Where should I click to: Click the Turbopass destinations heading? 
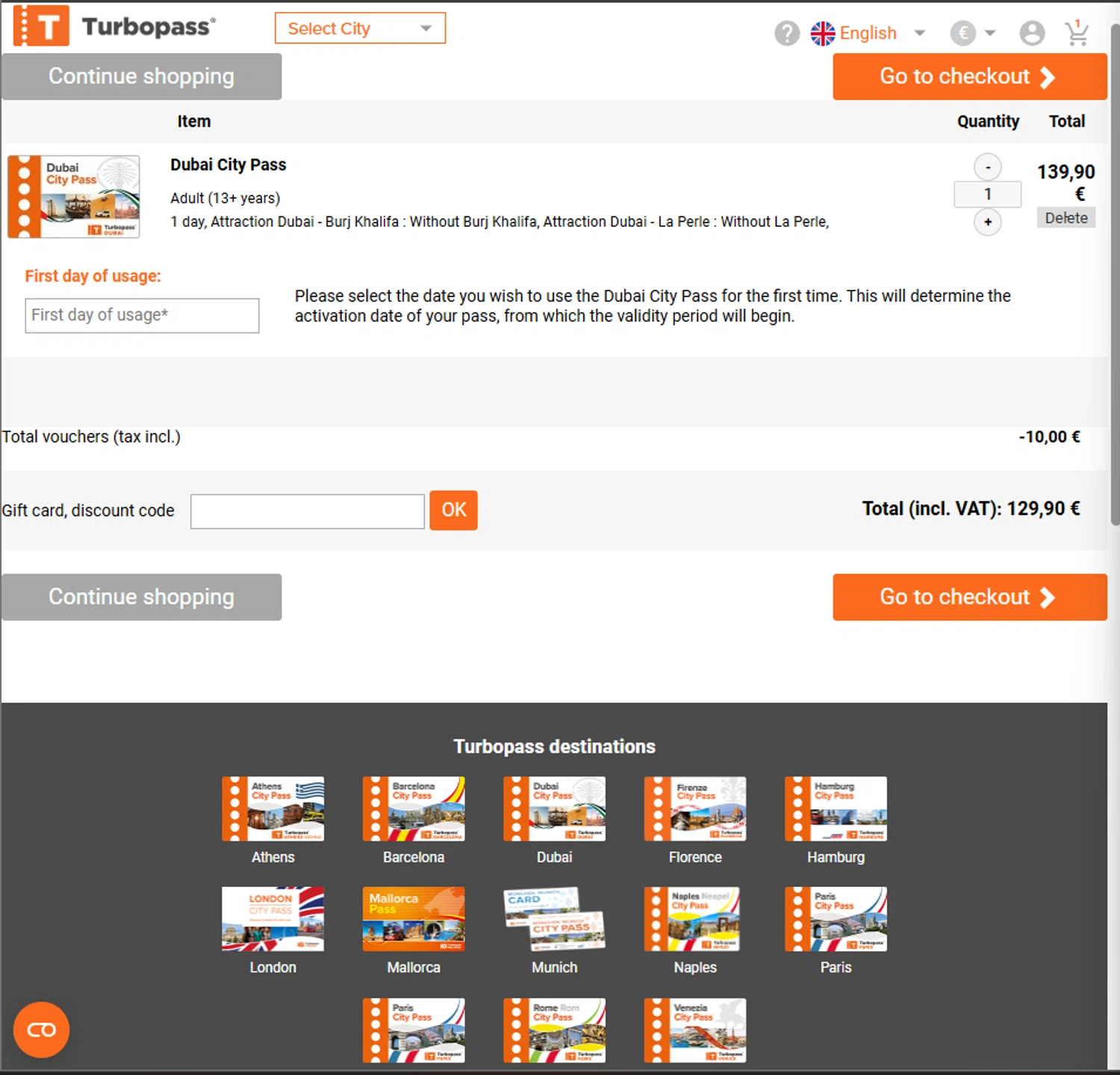point(554,747)
